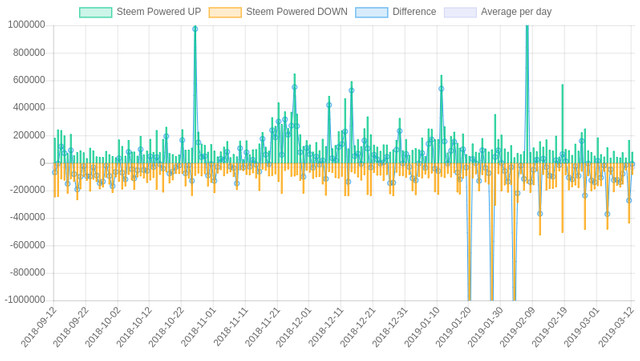Click the 2018-10-02 date label
The height and width of the screenshot is (361, 640).
click(x=102, y=327)
